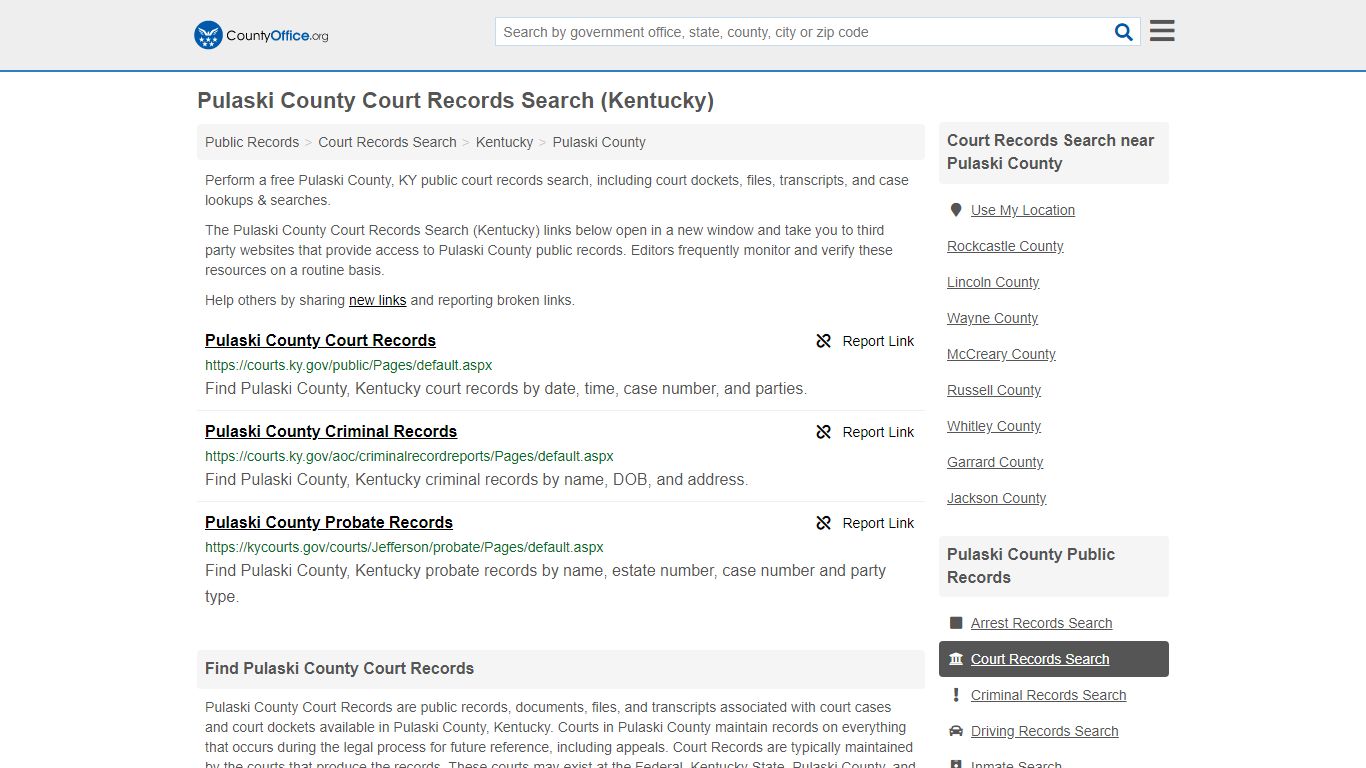This screenshot has height=768, width=1366.
Task: Open Wayne County link
Action: point(992,318)
